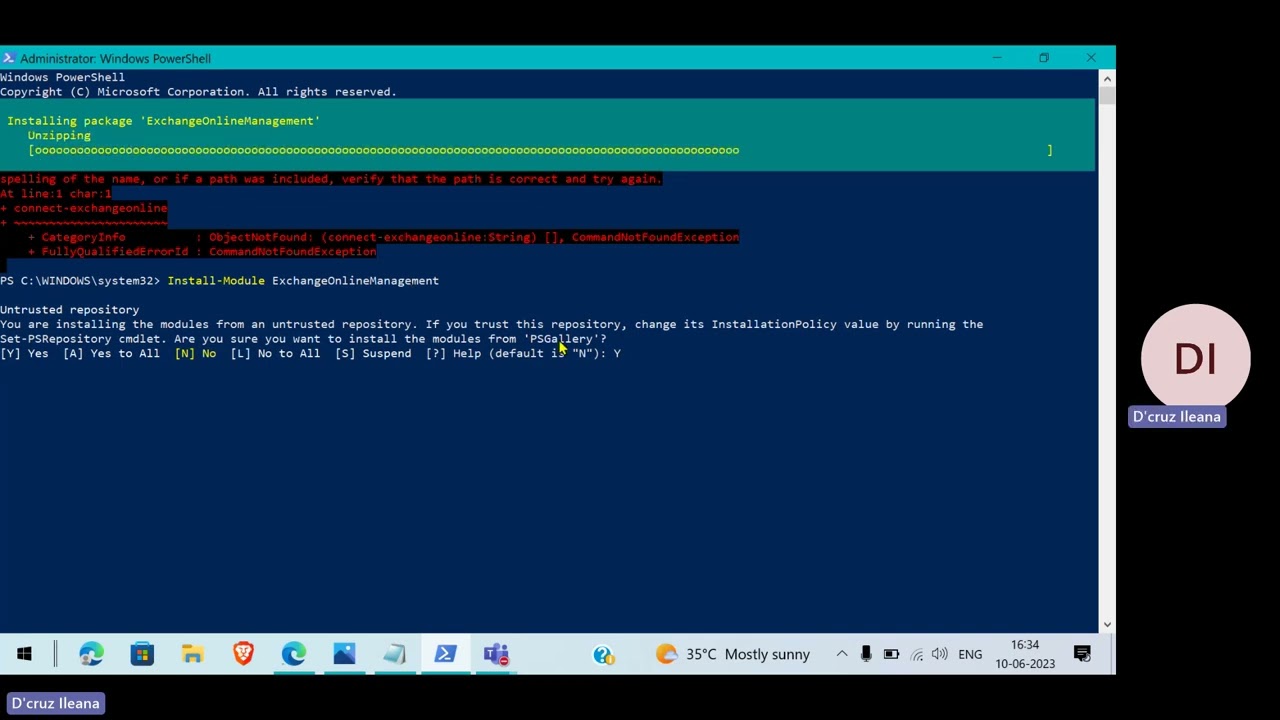Open the Brave browser taskbar icon
Image resolution: width=1280 pixels, height=720 pixels.
click(243, 654)
